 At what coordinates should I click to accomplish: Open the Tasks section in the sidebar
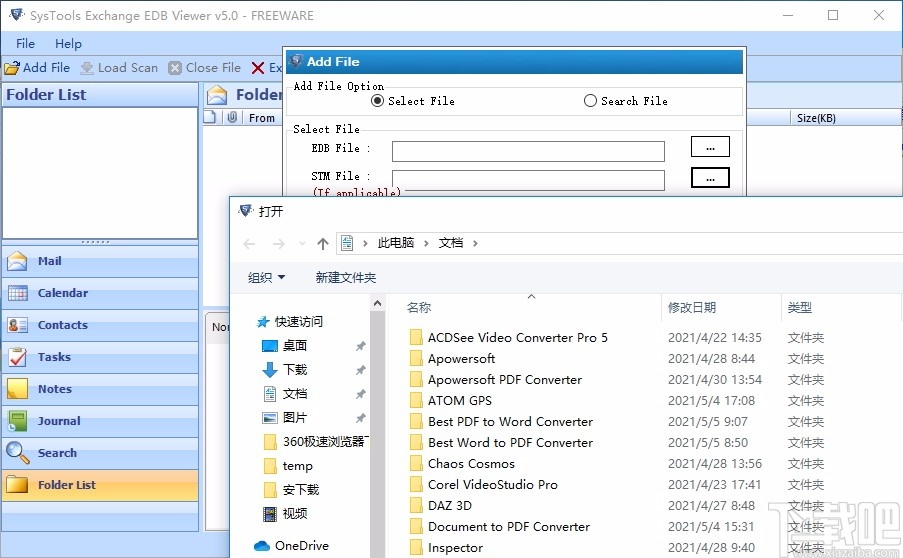pyautogui.click(x=100, y=357)
